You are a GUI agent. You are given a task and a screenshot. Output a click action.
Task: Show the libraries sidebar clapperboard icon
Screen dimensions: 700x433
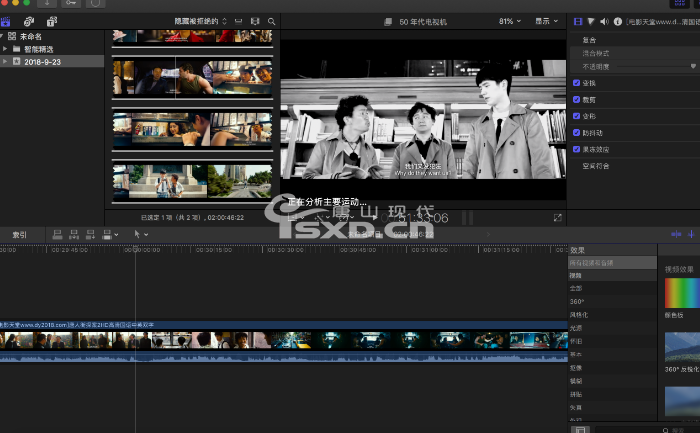coord(5,21)
